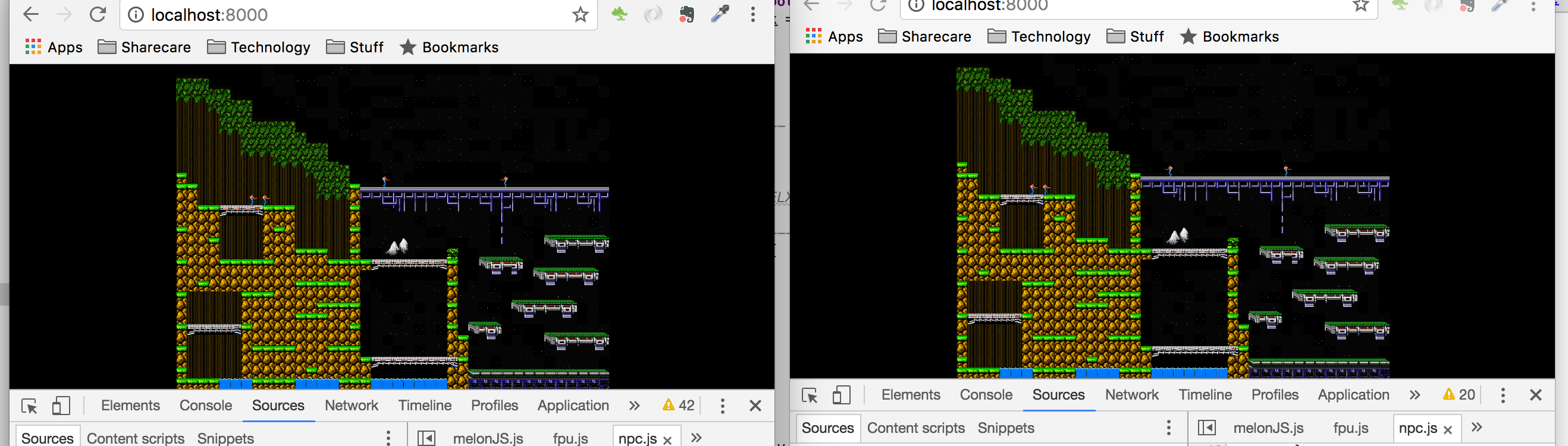This screenshot has width=1568, height=446.
Task: Open navigator more options in left DevTools
Action: tap(388, 438)
